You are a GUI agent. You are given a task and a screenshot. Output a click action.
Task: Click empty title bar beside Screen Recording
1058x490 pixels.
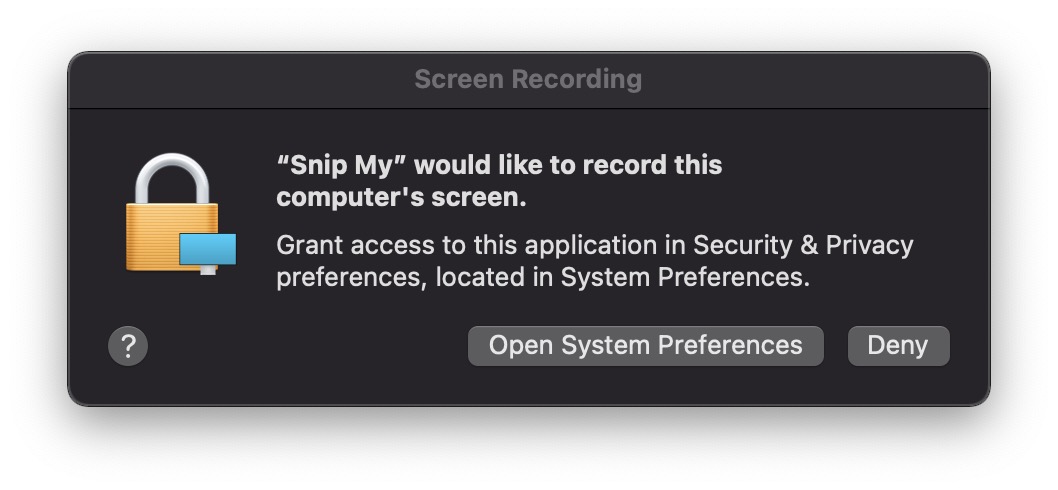click(810, 80)
